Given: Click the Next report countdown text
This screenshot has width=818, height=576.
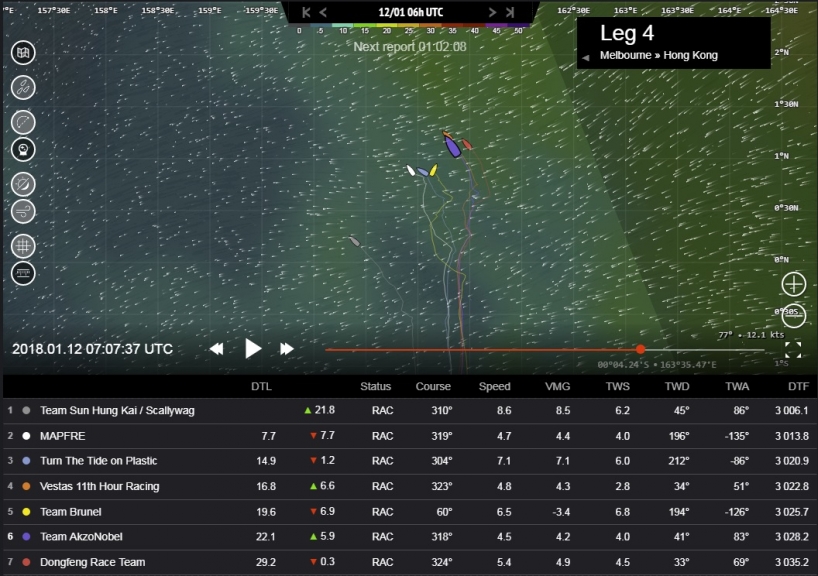Looking at the screenshot, I should (410, 46).
